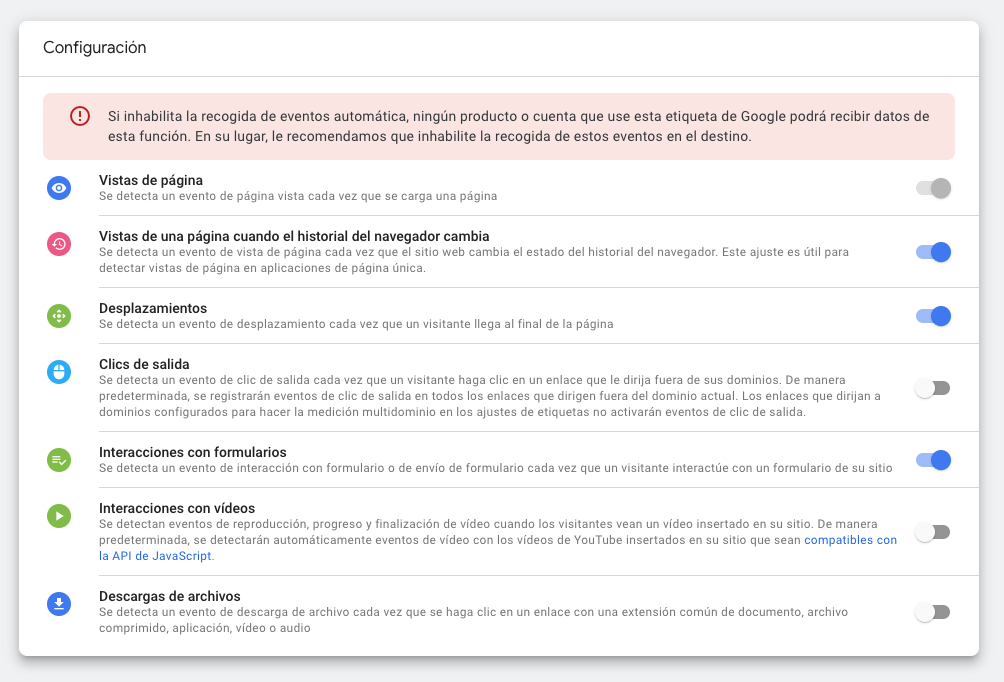Click the warning message about inhabilitar recogida de eventos
The width and height of the screenshot is (1004, 682).
519,126
